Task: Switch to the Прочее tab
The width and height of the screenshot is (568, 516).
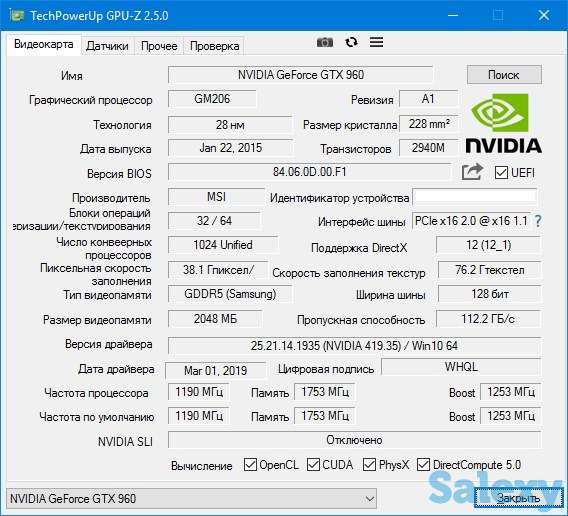Action: pos(159,46)
